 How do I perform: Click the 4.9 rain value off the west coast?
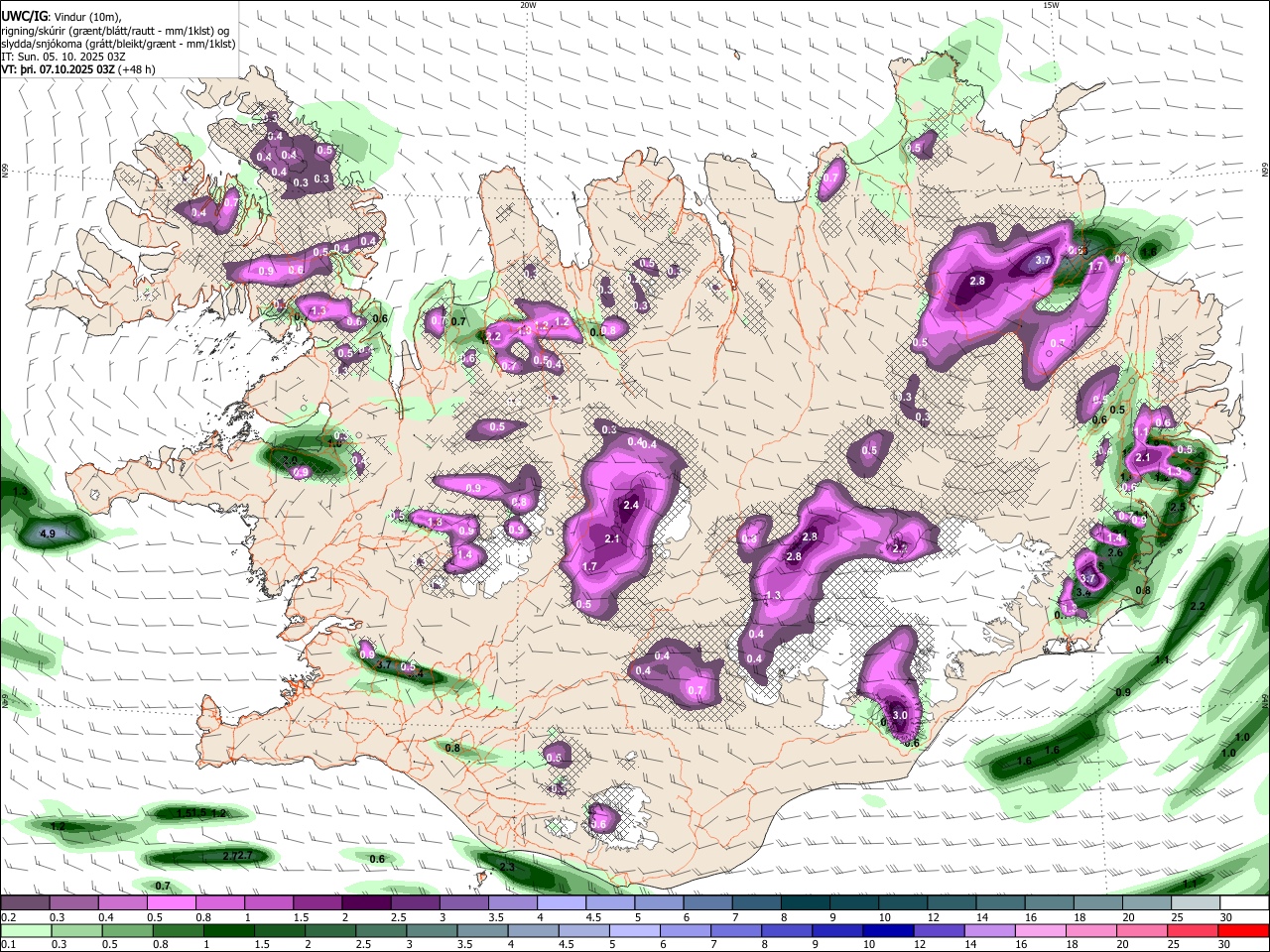(48, 535)
